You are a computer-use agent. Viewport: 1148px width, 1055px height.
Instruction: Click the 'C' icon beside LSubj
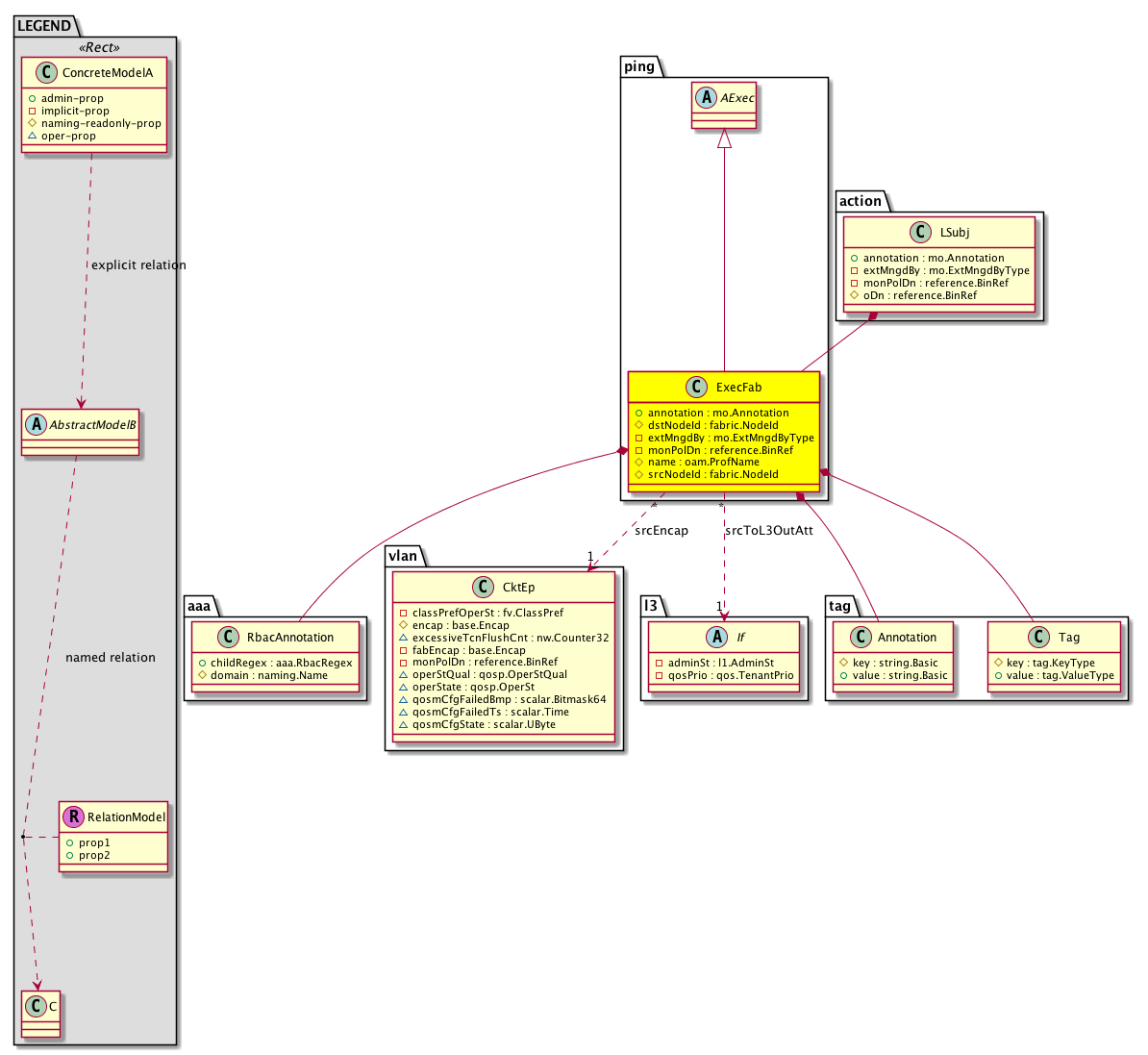920,232
